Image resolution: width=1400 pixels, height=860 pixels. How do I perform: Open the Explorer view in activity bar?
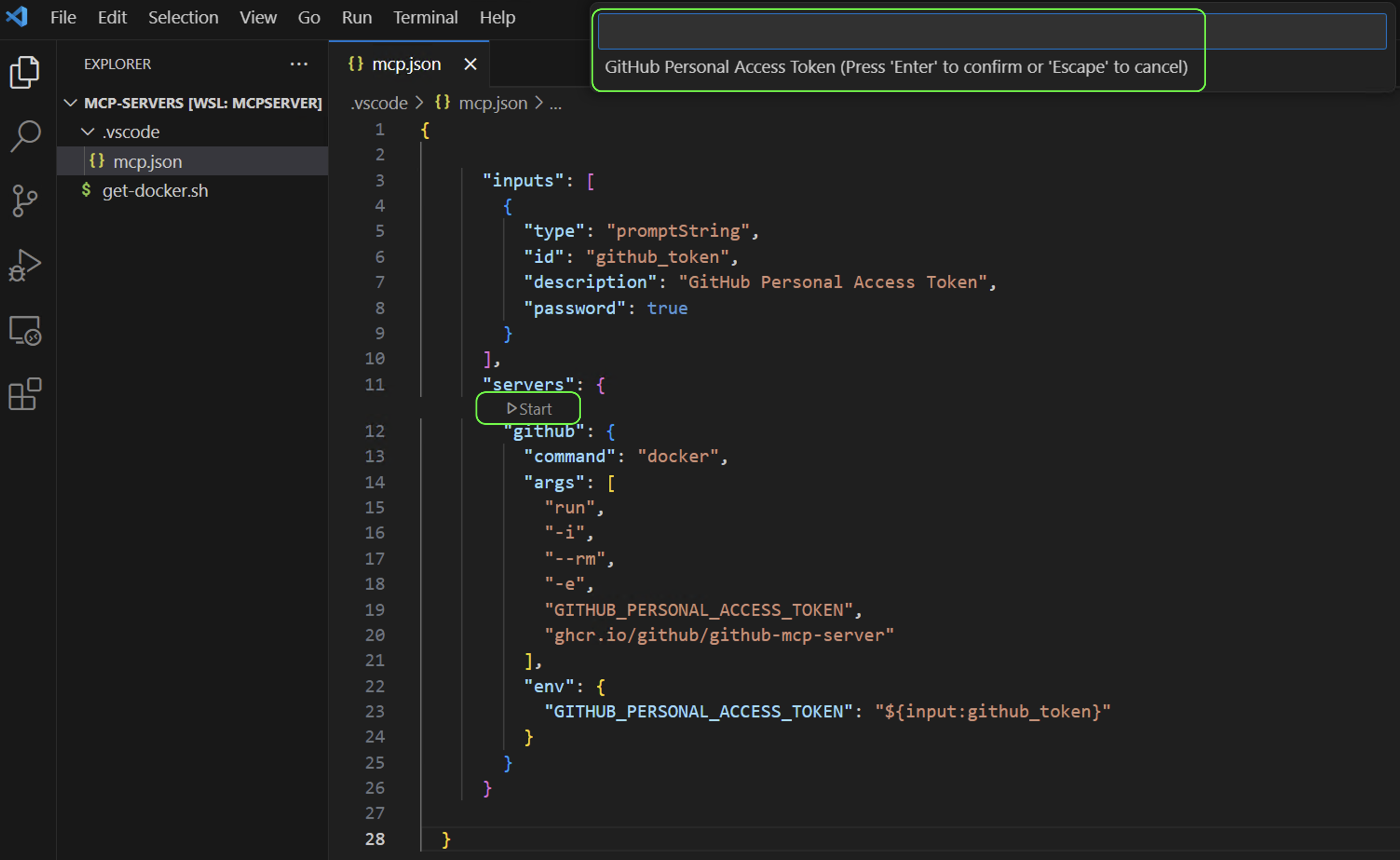point(25,72)
